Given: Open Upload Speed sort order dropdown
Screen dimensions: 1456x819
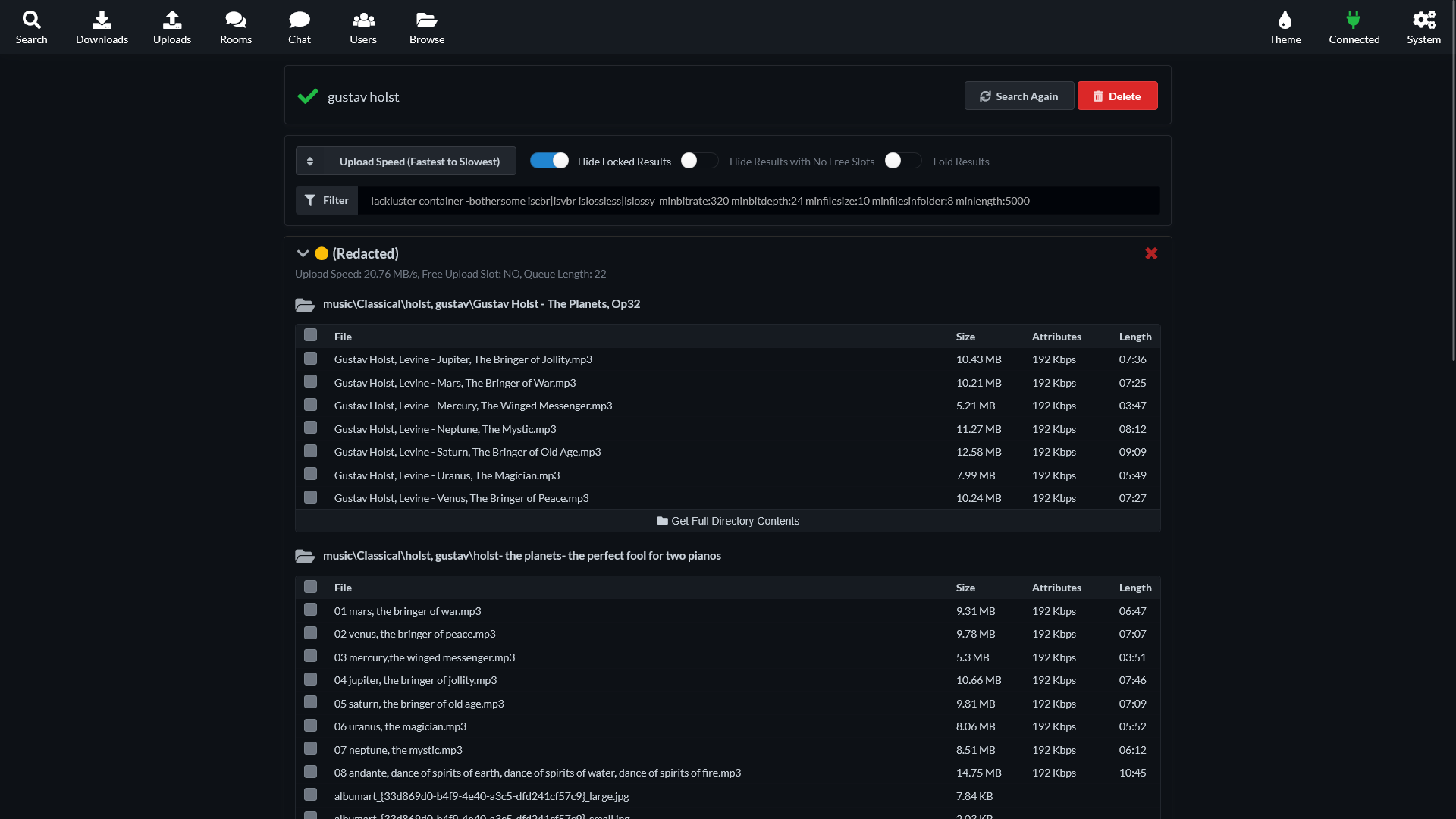Looking at the screenshot, I should 406,161.
